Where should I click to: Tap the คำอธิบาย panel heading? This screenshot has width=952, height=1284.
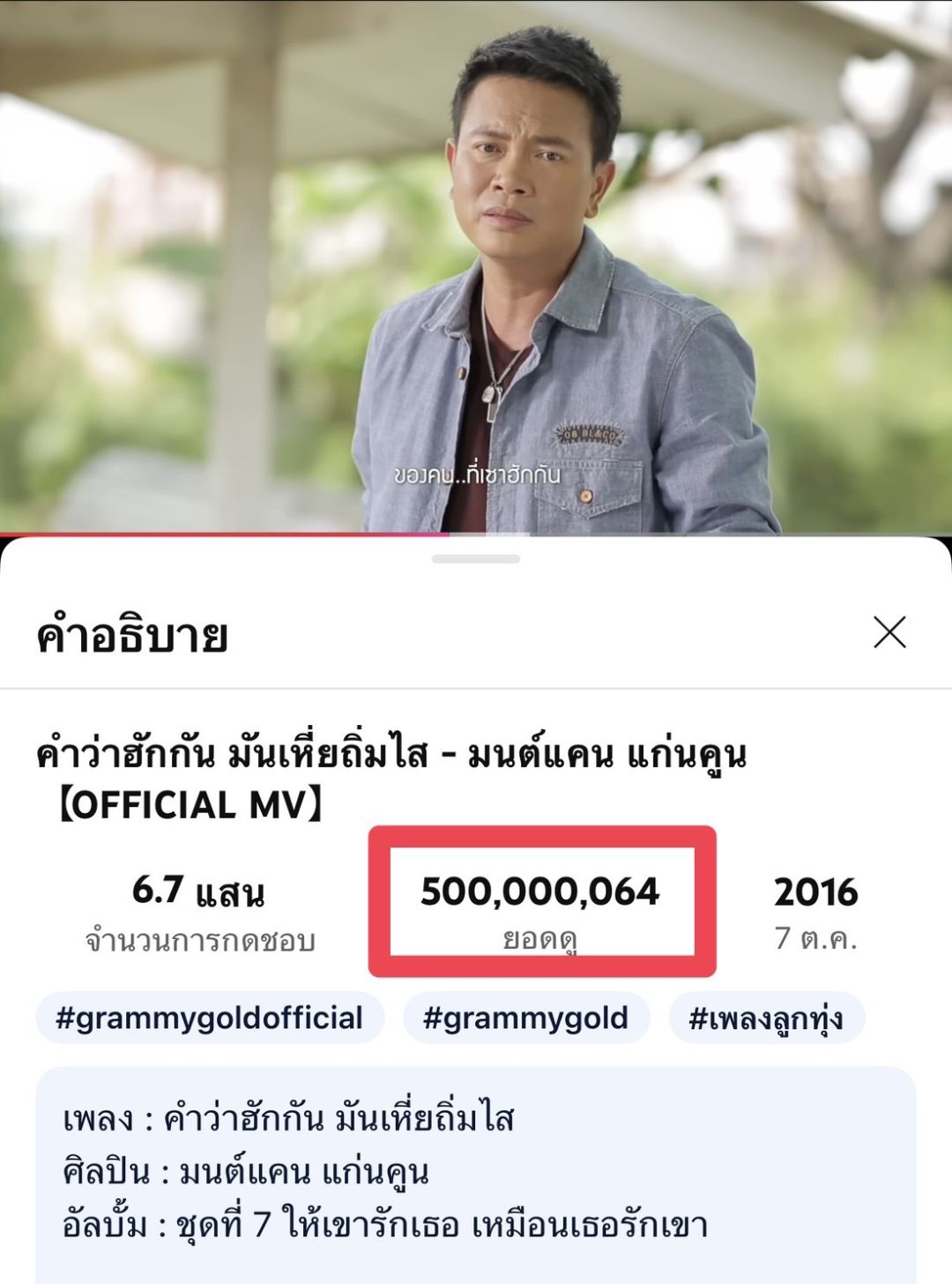point(132,635)
